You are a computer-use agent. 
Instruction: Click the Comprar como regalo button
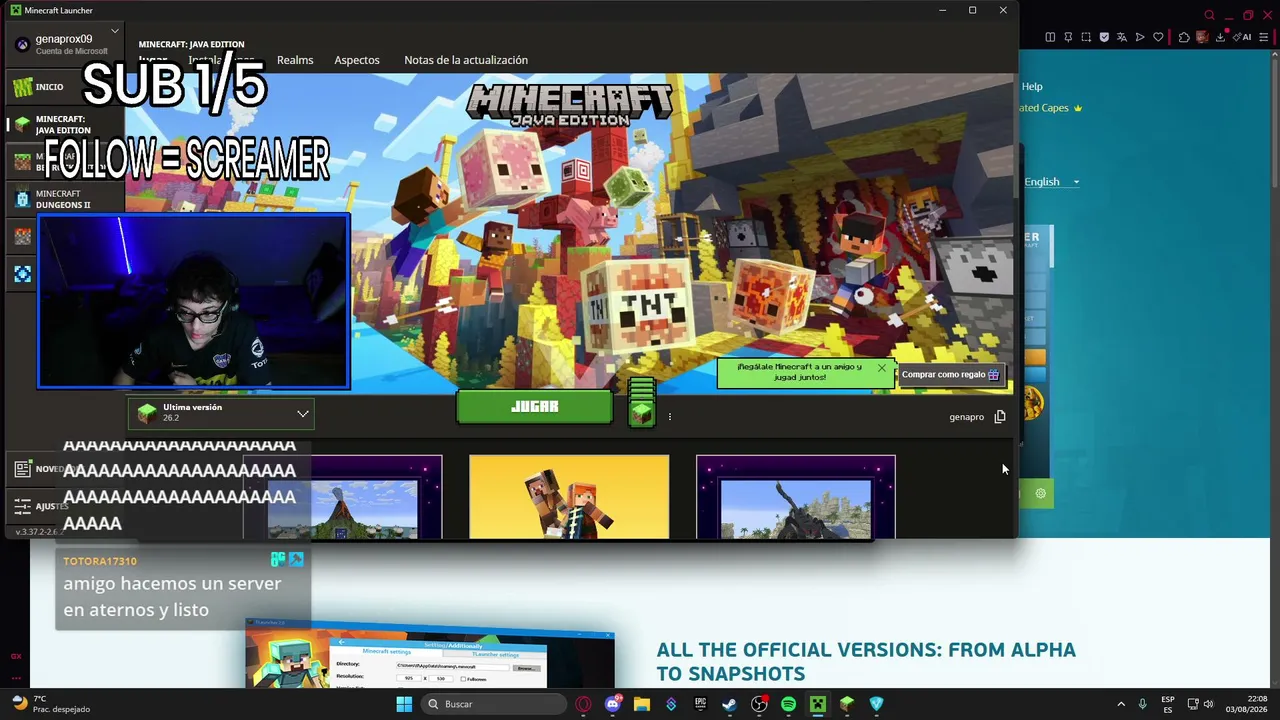950,375
